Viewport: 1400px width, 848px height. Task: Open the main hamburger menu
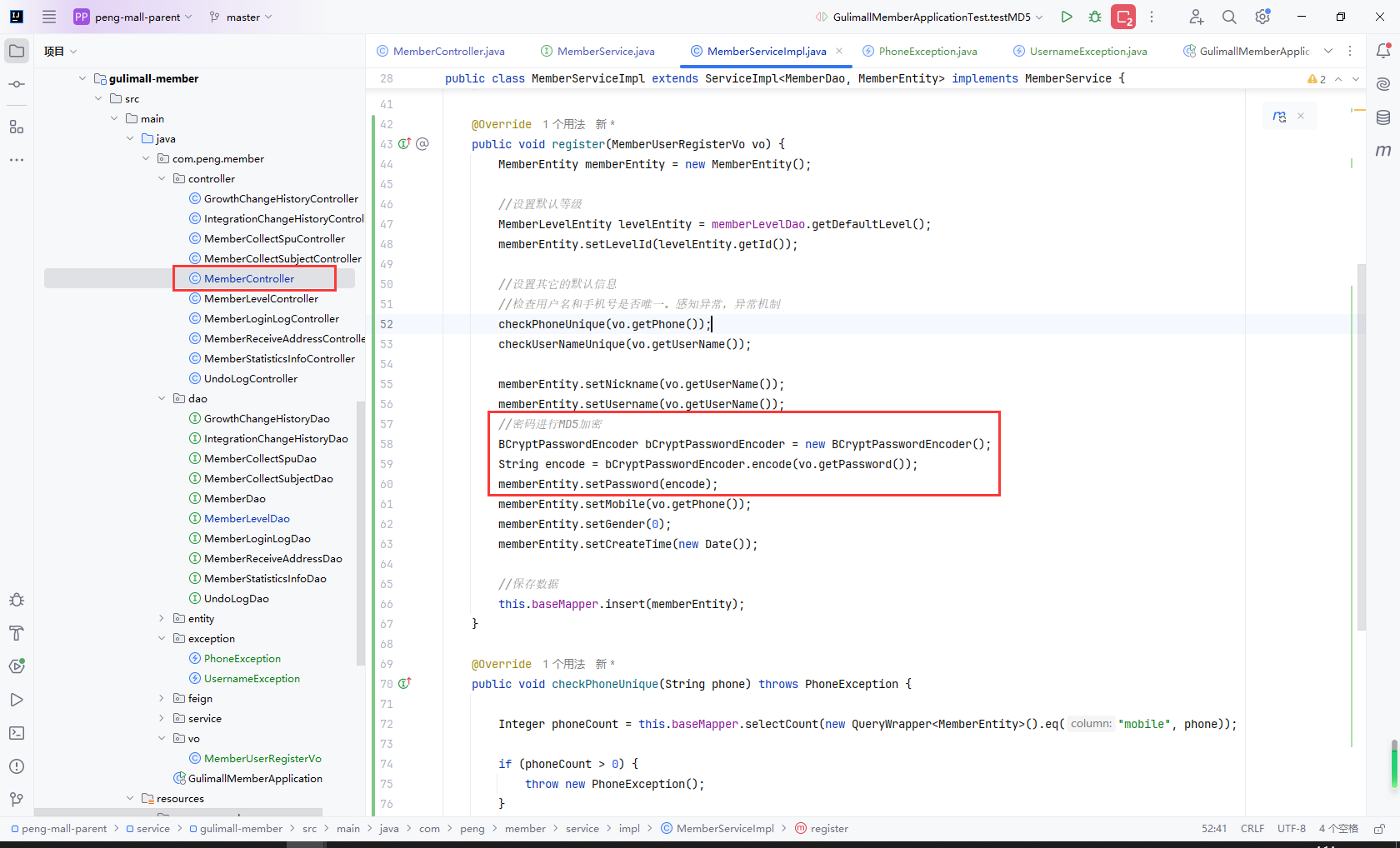click(49, 17)
